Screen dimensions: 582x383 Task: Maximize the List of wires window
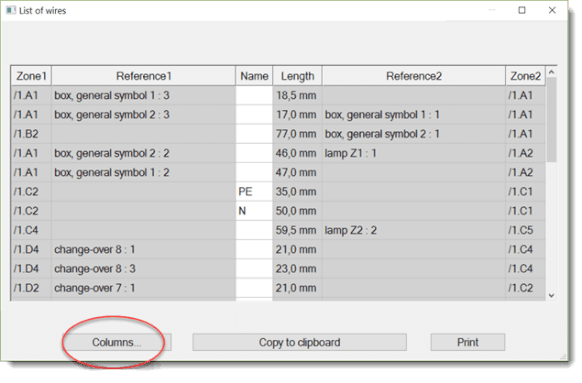click(x=522, y=10)
